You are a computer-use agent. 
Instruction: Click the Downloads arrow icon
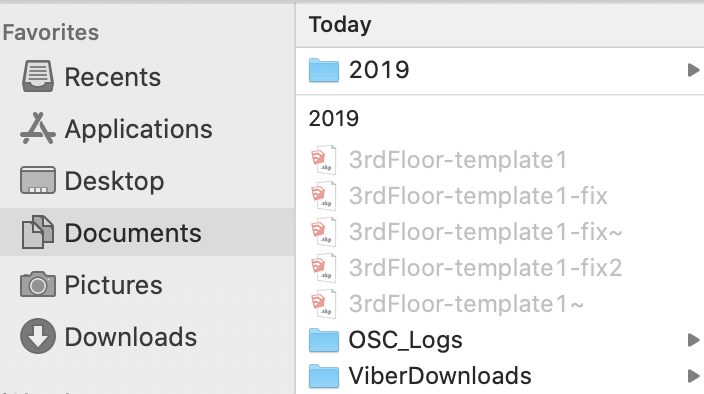[x=38, y=336]
